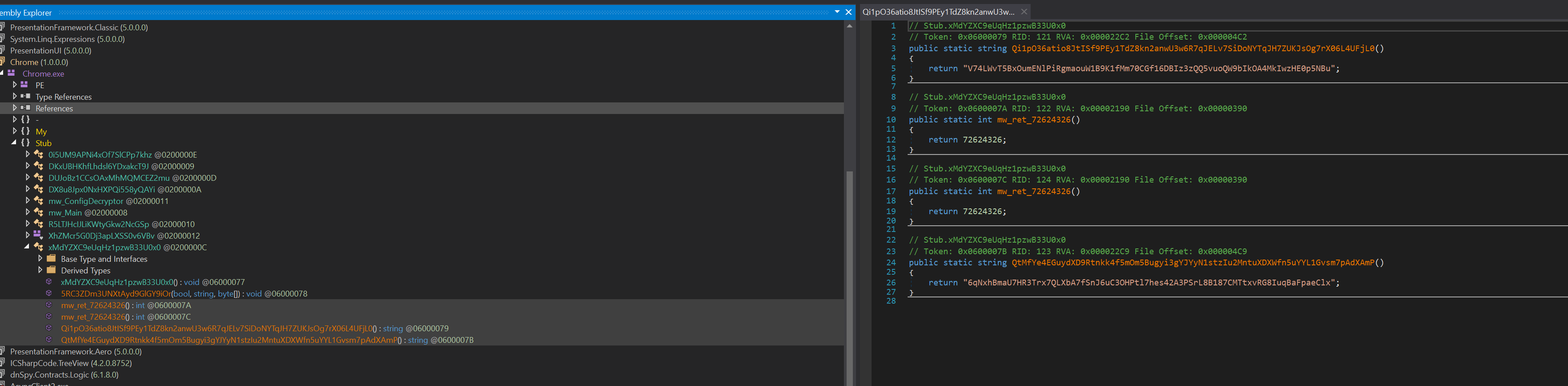The image size is (1568, 386).
Task: Click the PE node icon
Action: click(x=25, y=85)
